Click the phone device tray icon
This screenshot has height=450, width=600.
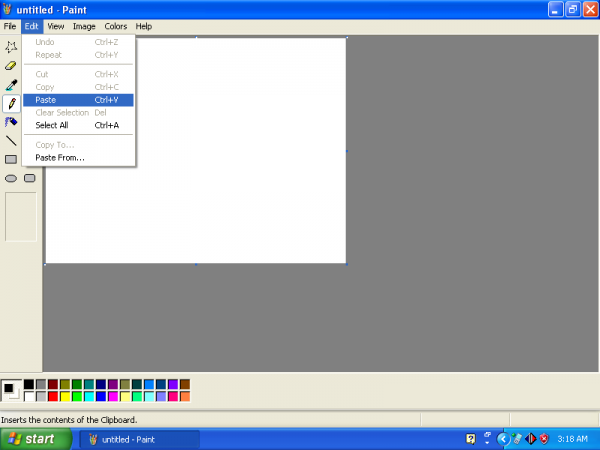tap(517, 439)
